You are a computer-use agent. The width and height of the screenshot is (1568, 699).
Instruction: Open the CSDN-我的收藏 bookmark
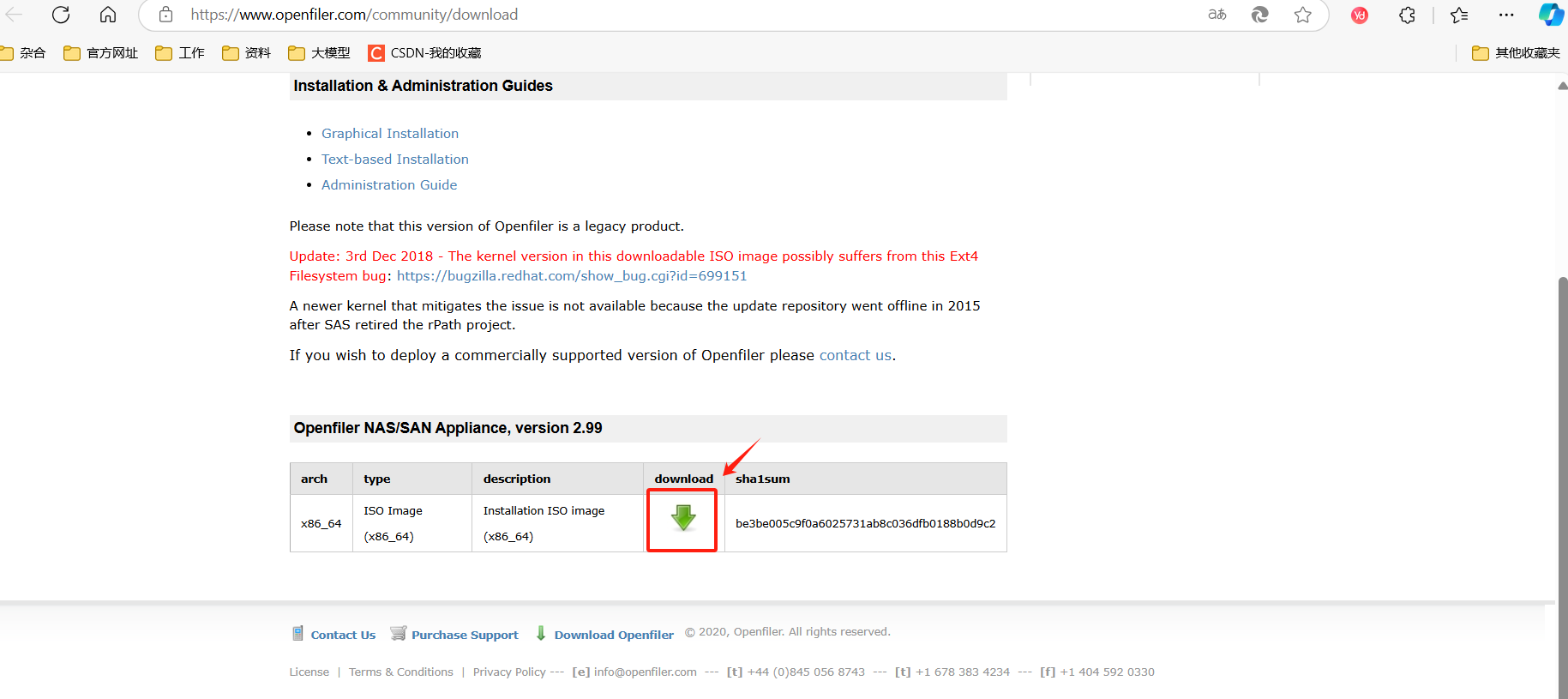[425, 53]
